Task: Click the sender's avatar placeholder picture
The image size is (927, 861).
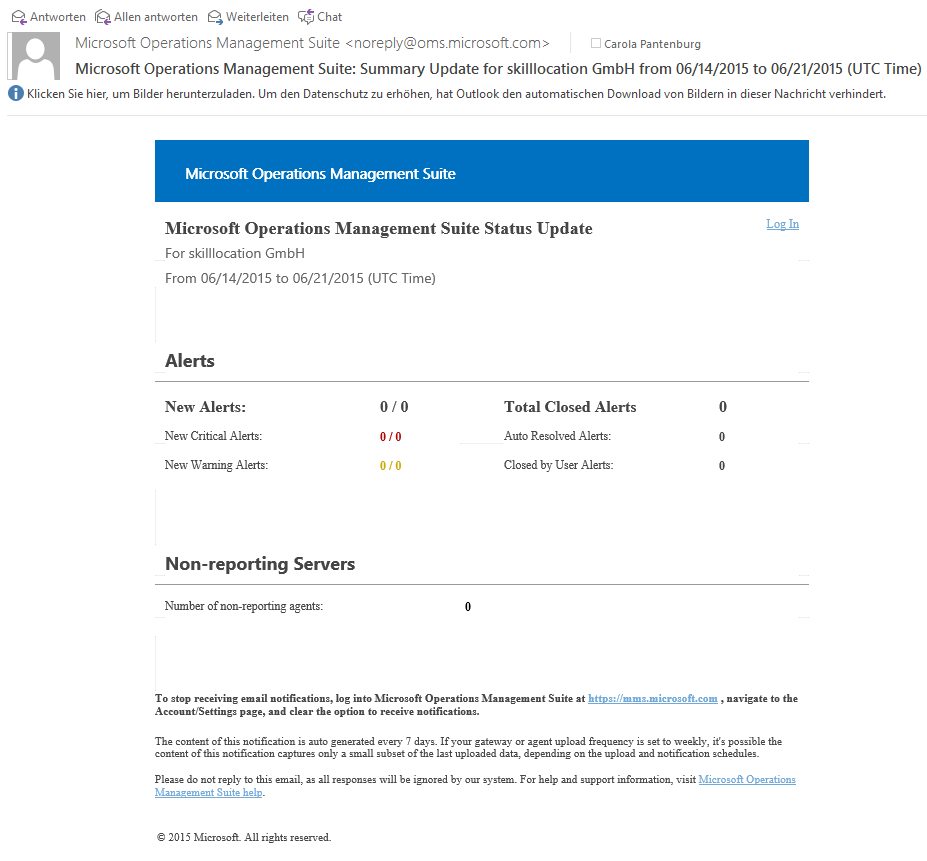Action: [x=37, y=57]
